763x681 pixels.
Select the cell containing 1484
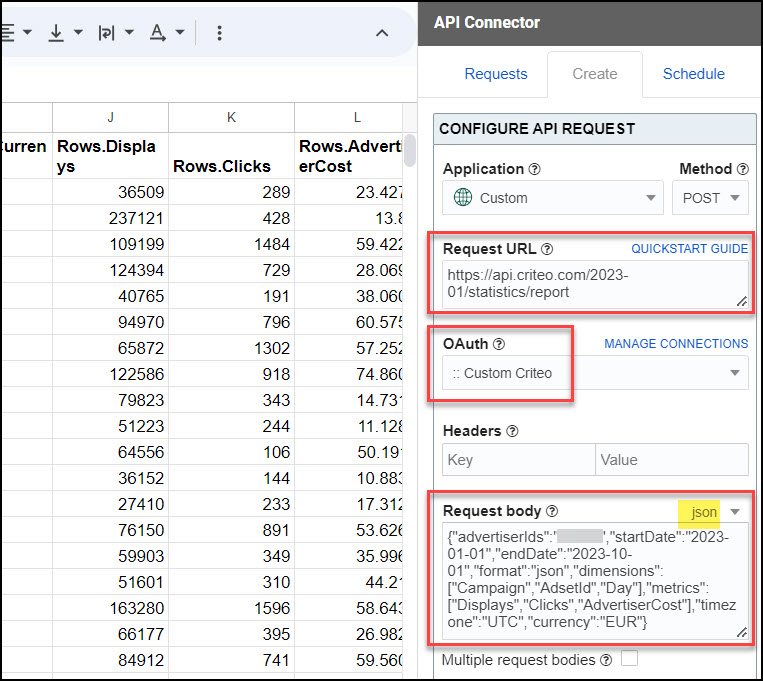click(x=231, y=244)
